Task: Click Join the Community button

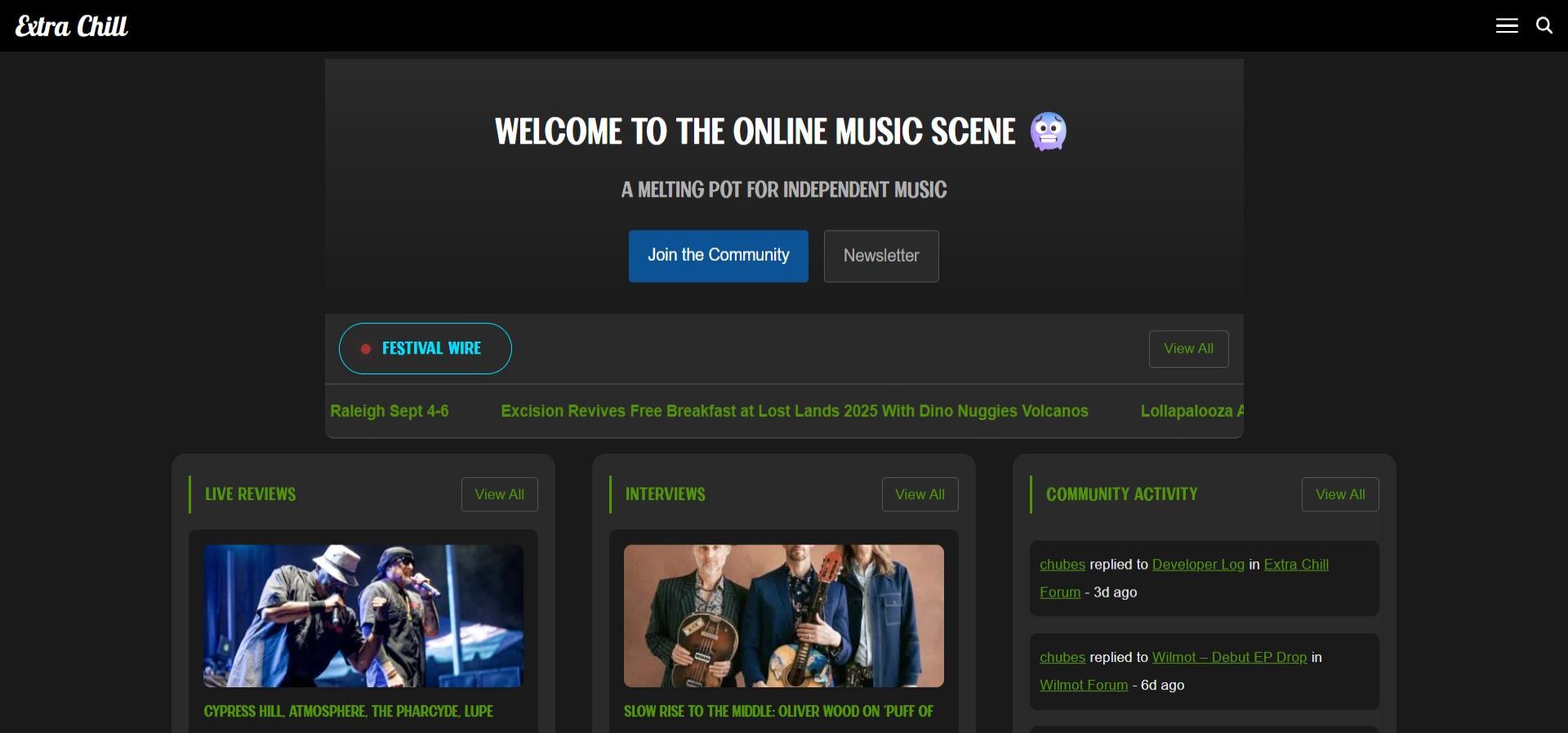Action: (x=718, y=256)
